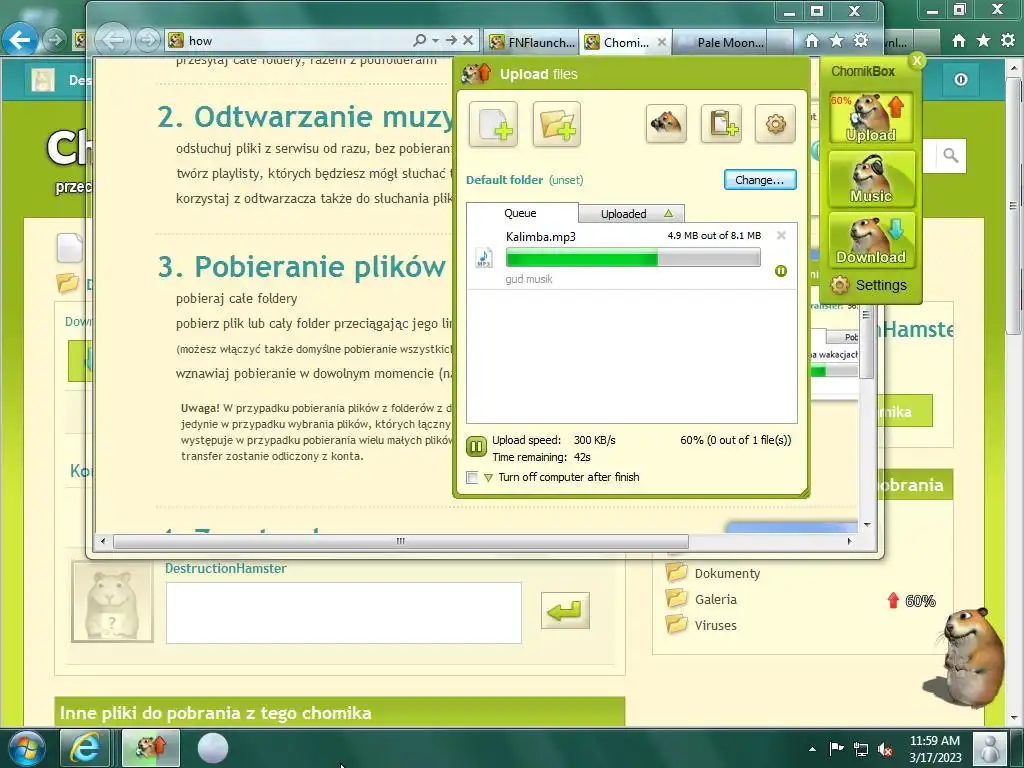Pause the Kalimba.mp3 upload item
This screenshot has width=1024, height=768.
pos(780,270)
